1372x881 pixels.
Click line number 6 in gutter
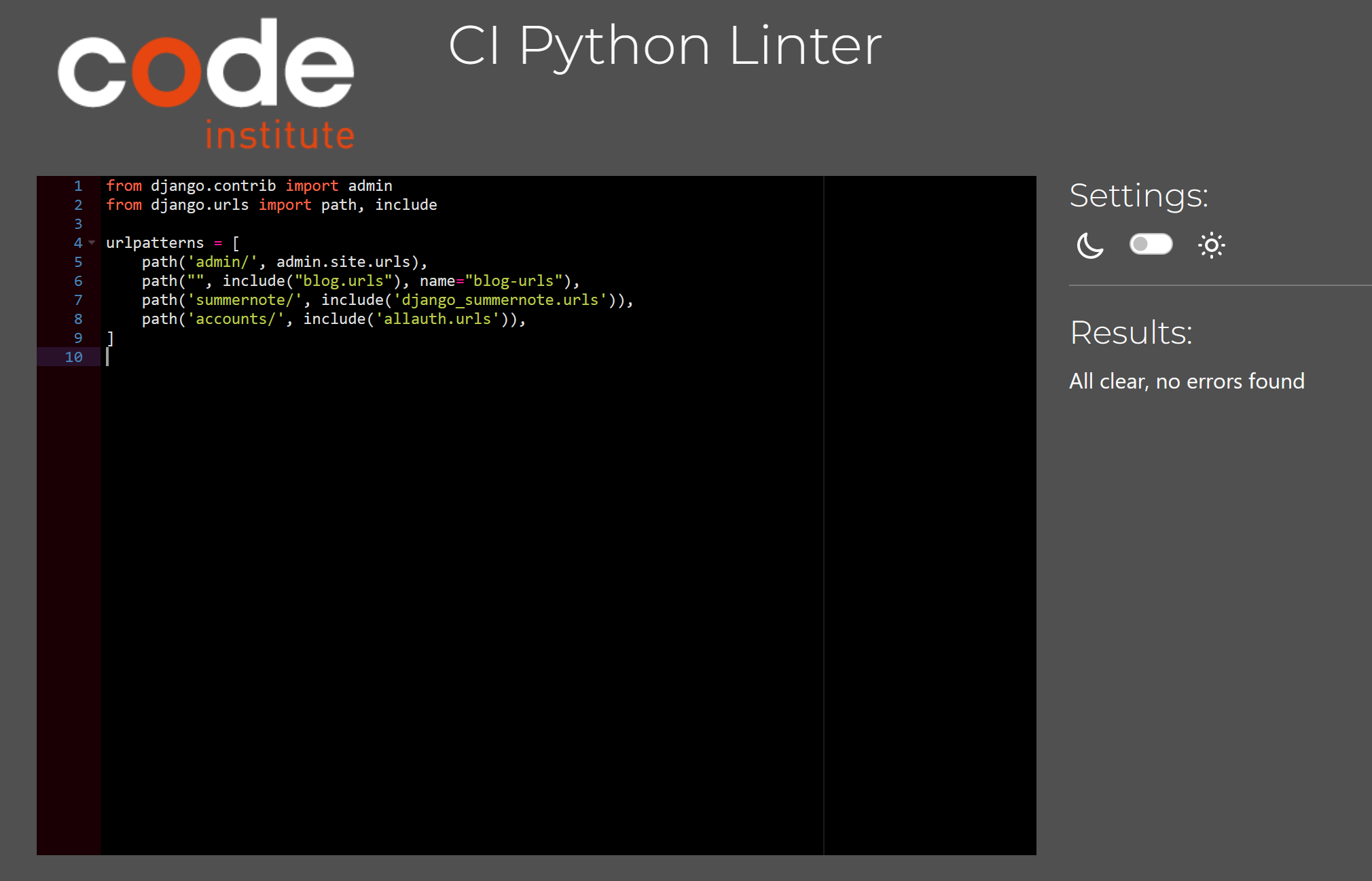[x=78, y=281]
